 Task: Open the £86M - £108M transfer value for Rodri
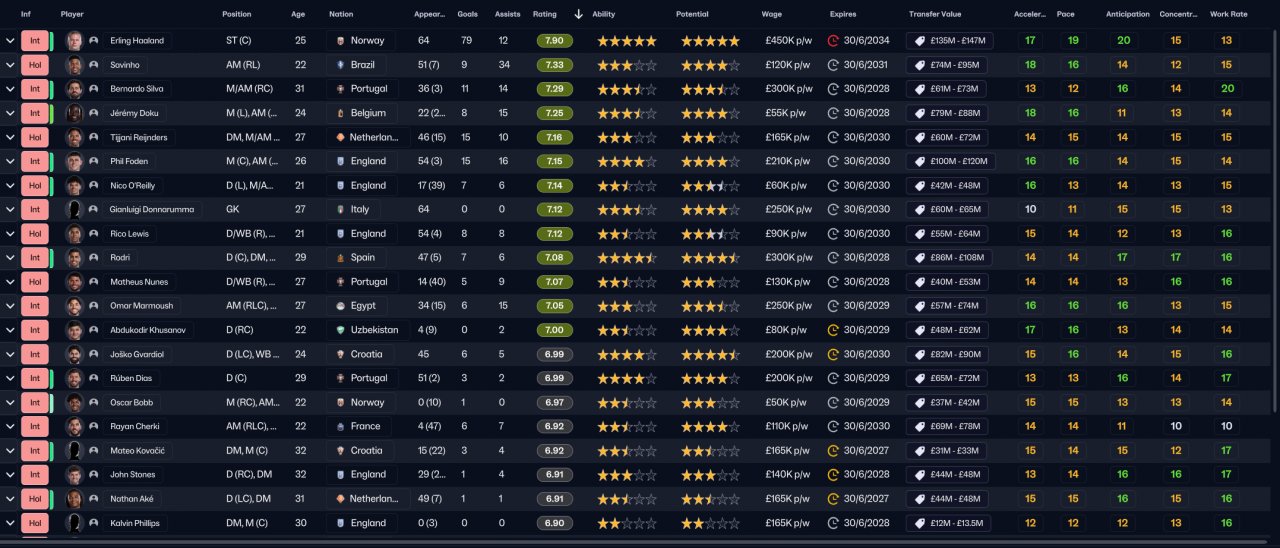[x=947, y=258]
